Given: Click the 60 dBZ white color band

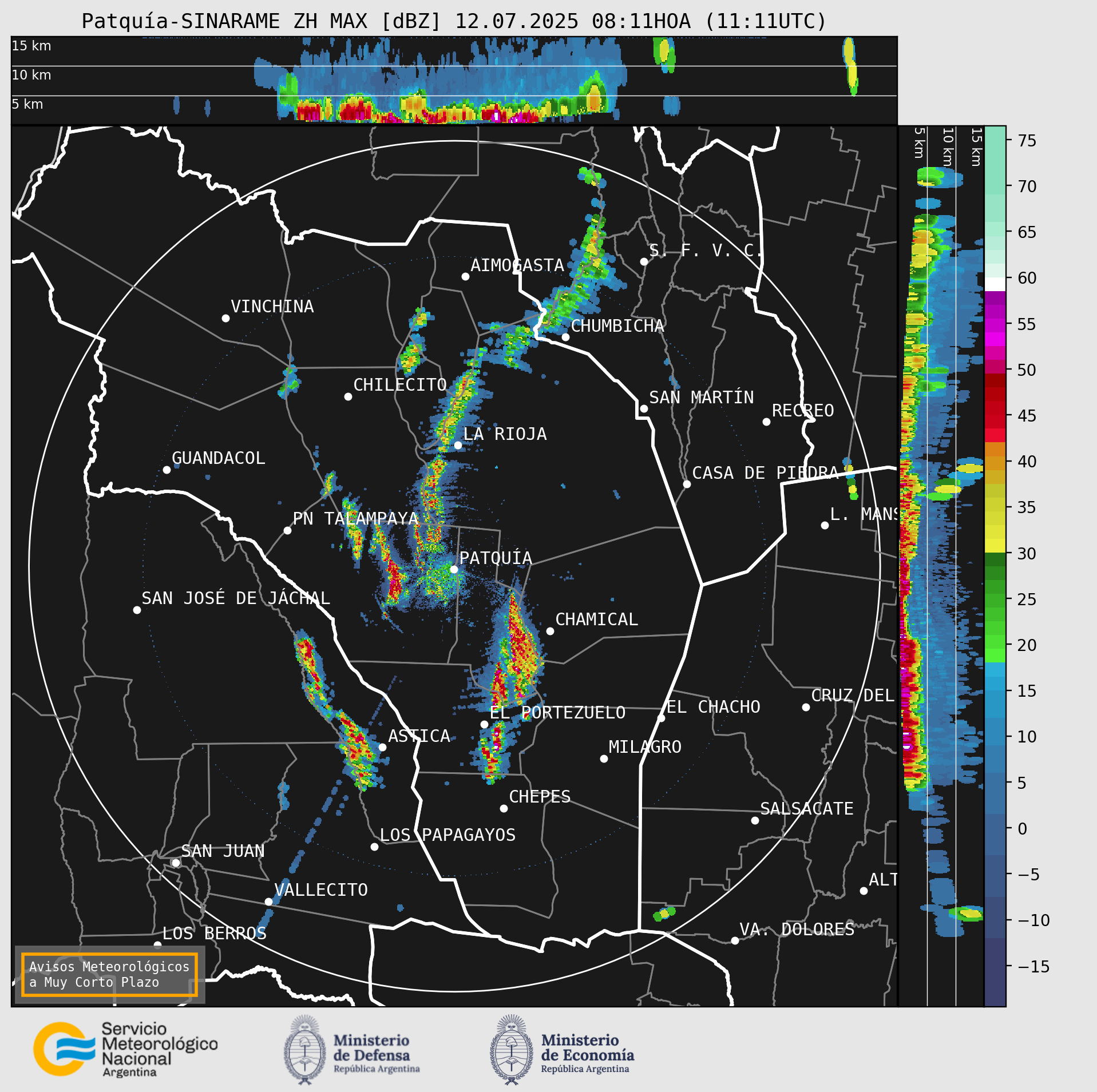Looking at the screenshot, I should click(995, 284).
